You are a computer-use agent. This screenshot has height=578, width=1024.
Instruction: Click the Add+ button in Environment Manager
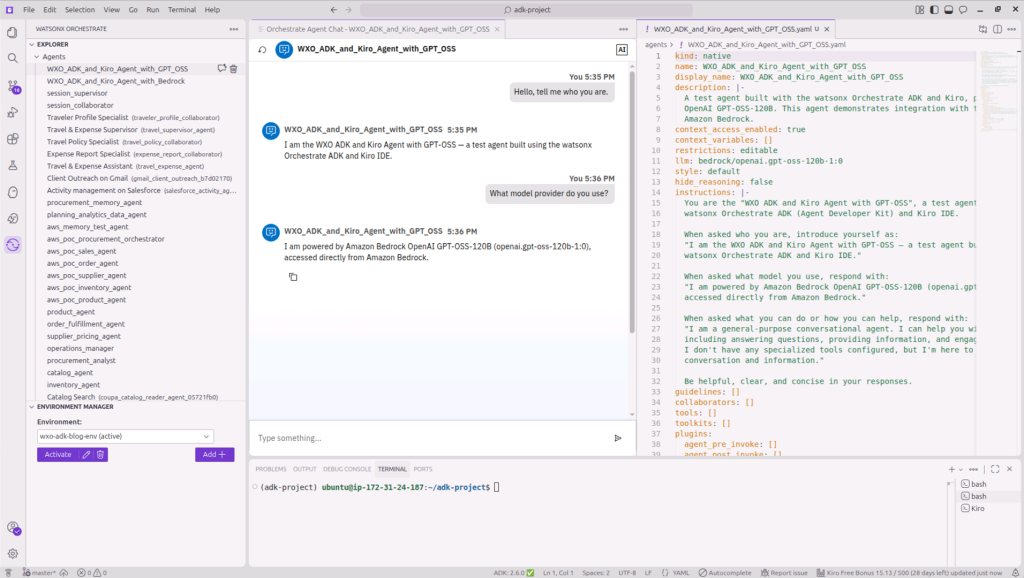coord(215,454)
